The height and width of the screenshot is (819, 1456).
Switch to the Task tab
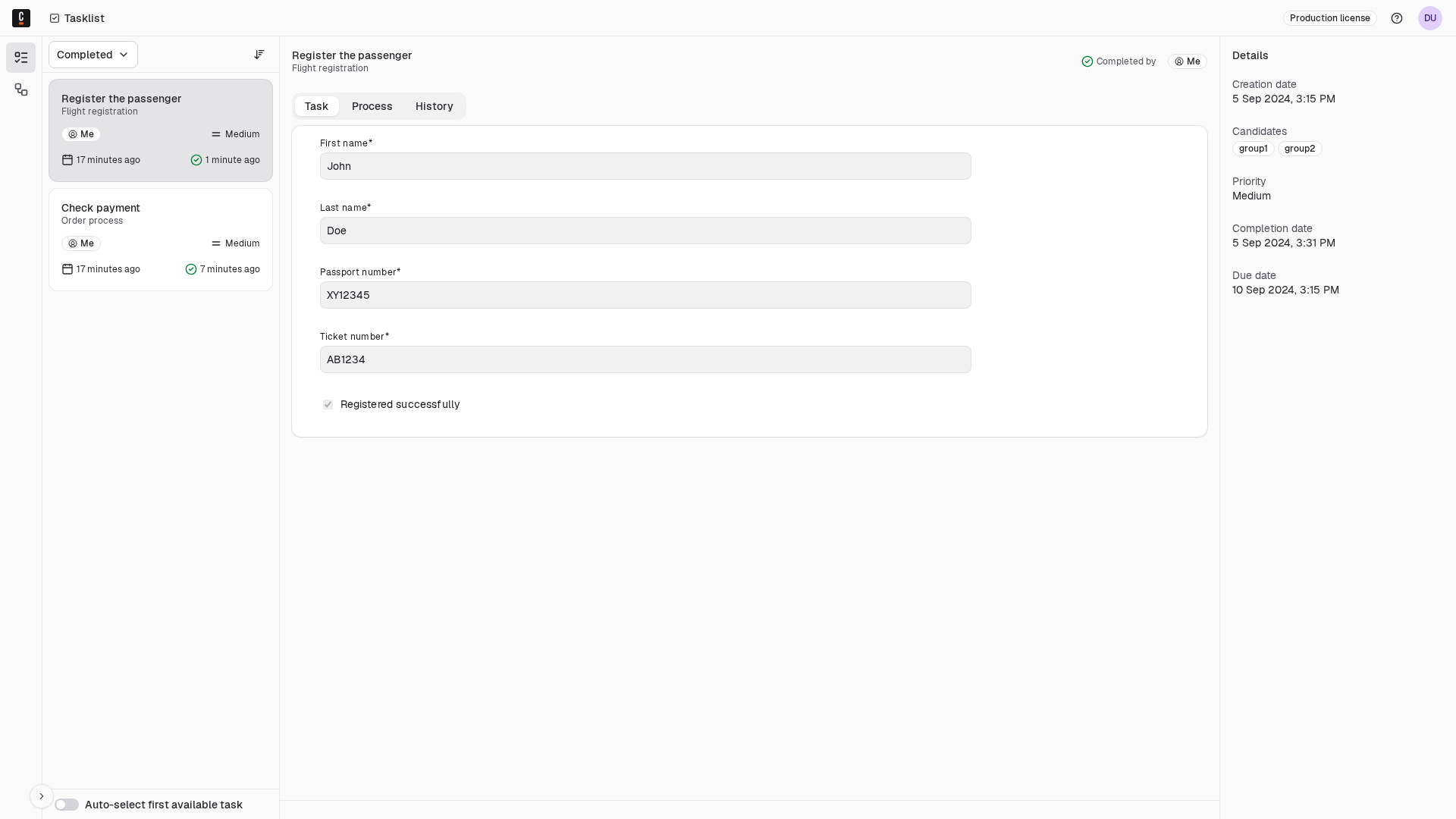pos(316,106)
